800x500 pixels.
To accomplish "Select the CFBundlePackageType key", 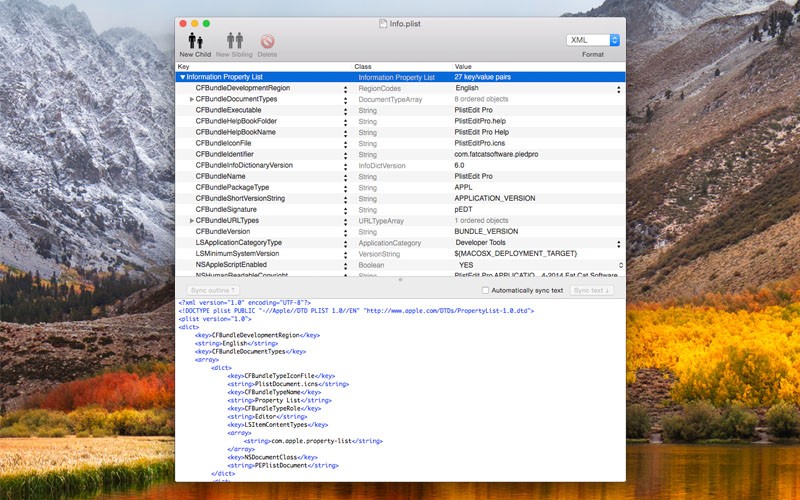I will (x=232, y=187).
